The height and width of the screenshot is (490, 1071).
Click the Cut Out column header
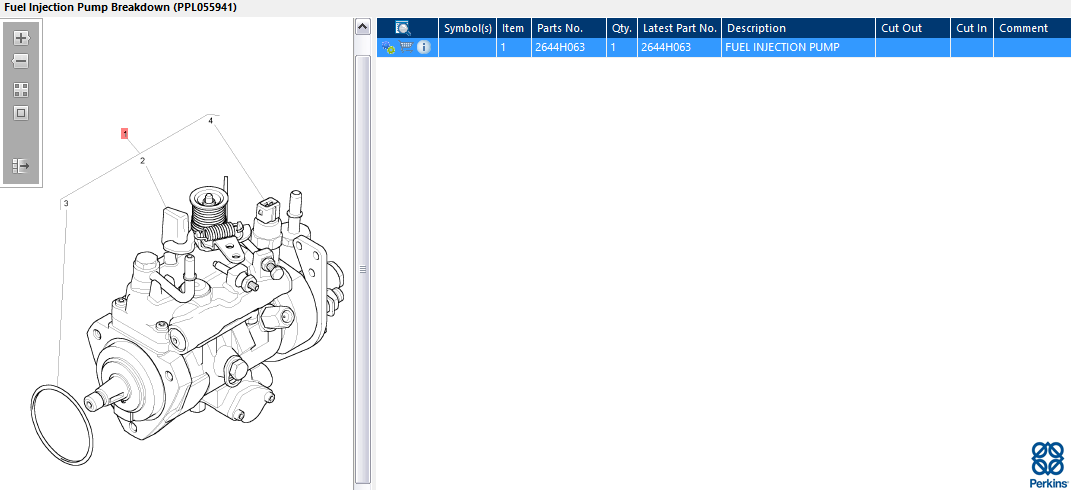[x=913, y=28]
